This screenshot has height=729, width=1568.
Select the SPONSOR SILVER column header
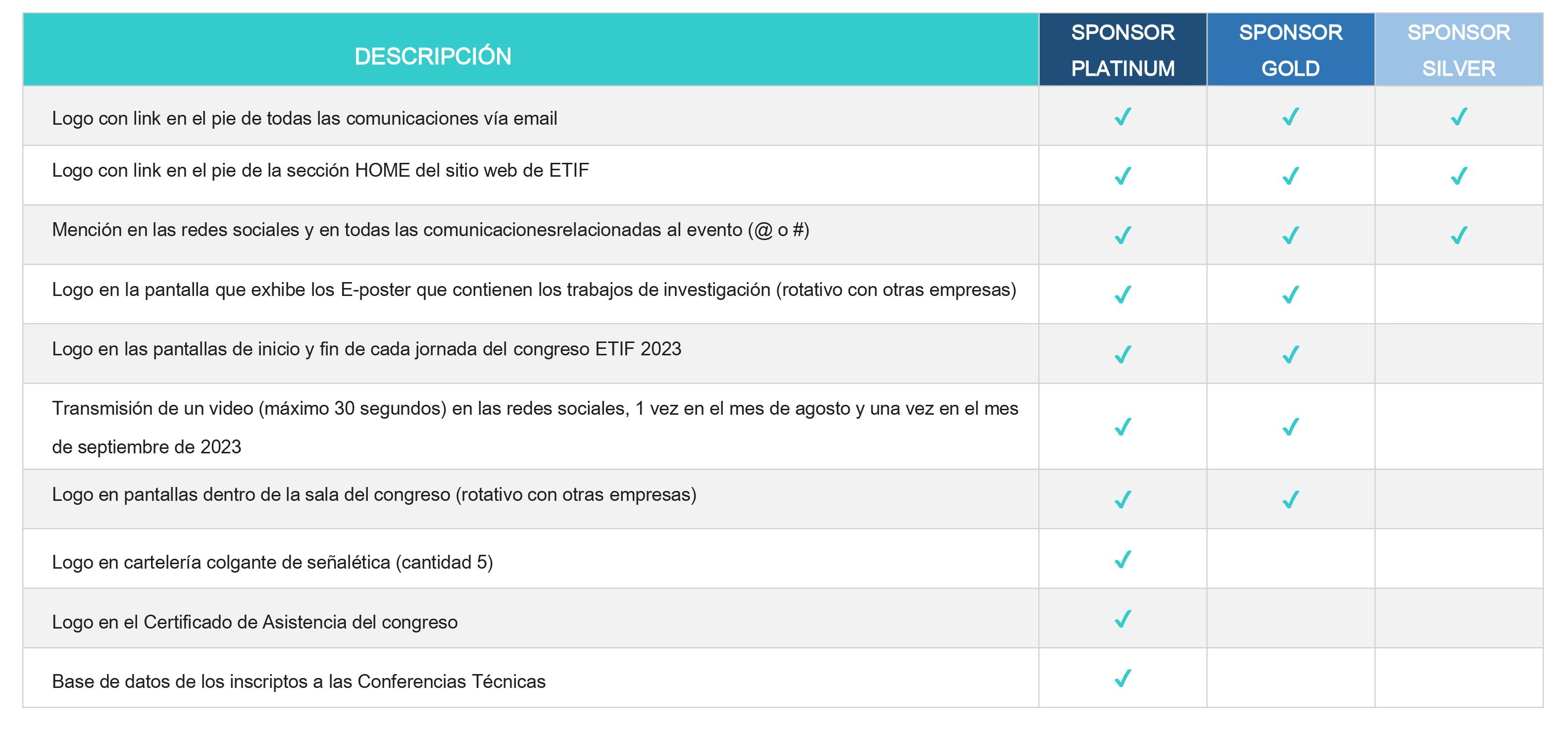point(1459,50)
